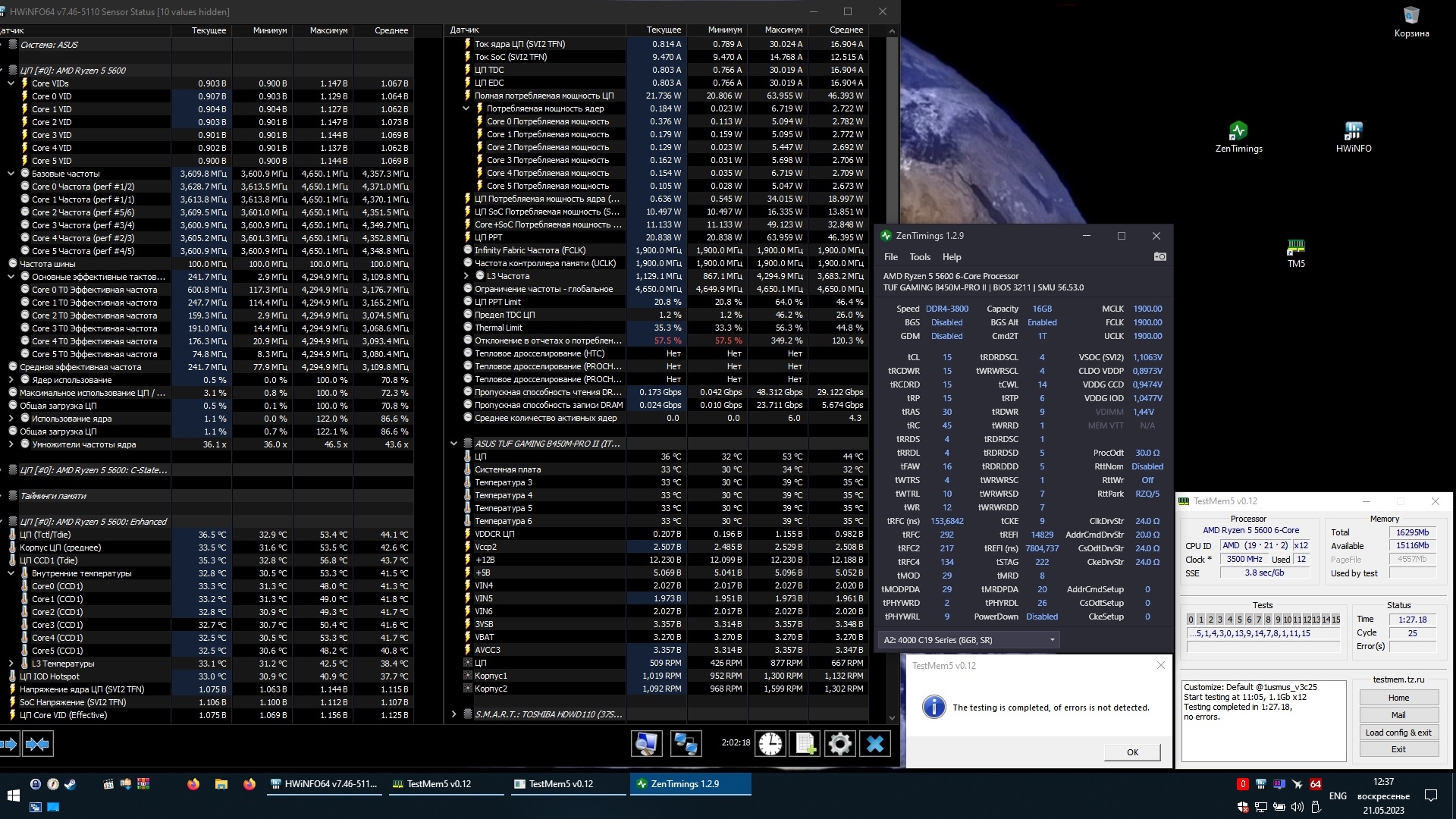Click the collapse columns arrows icon
The image size is (1456, 819).
[37, 744]
